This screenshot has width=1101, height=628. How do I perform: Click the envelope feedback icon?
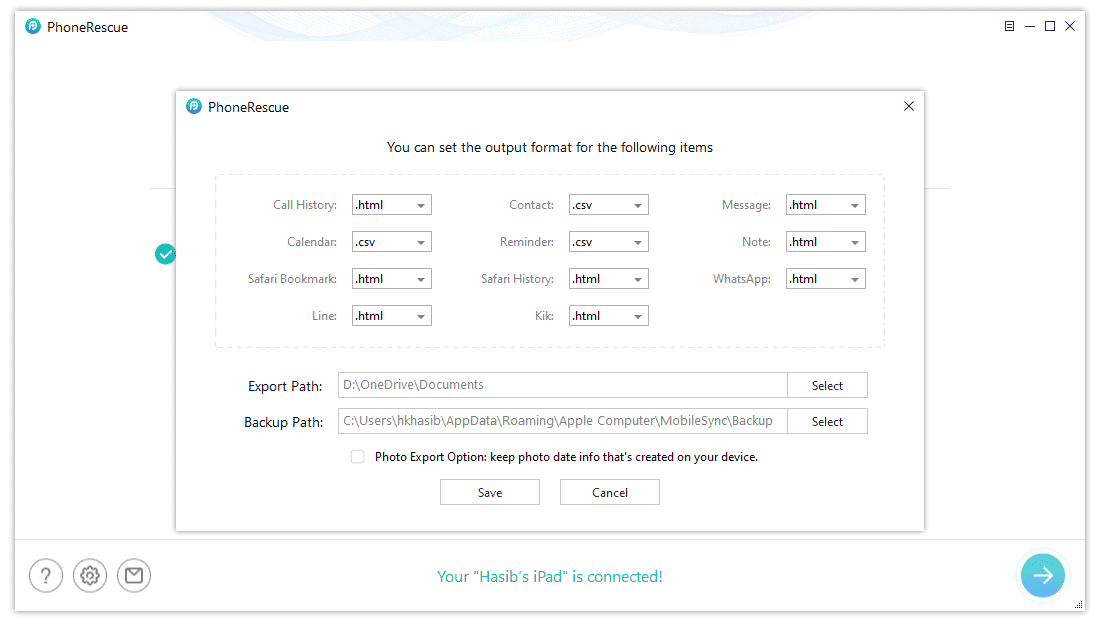(x=134, y=575)
